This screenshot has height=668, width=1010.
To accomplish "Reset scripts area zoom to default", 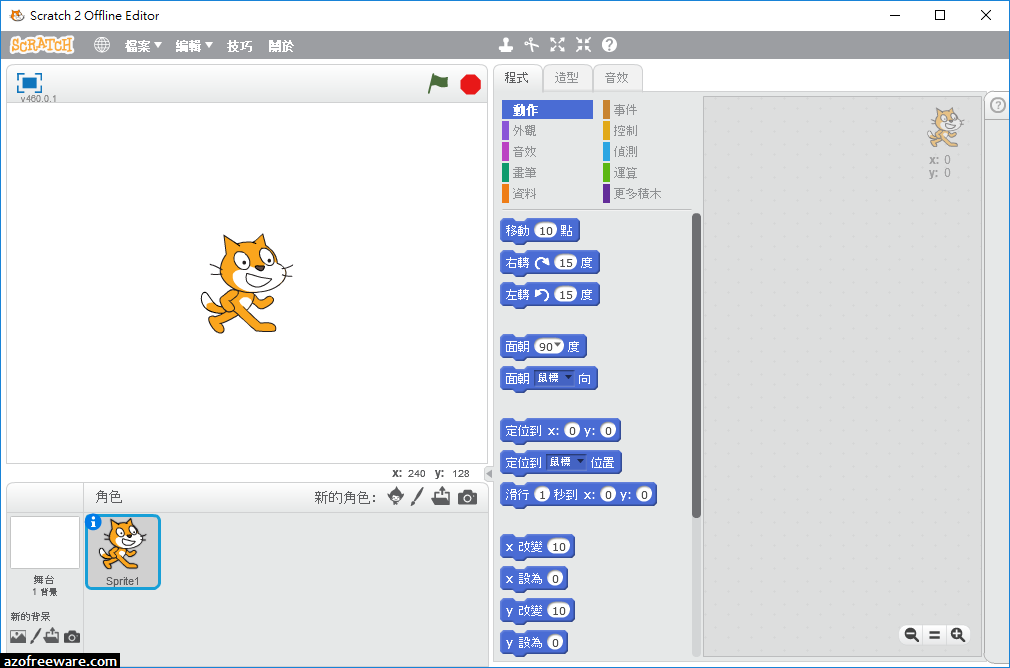I will pyautogui.click(x=935, y=635).
